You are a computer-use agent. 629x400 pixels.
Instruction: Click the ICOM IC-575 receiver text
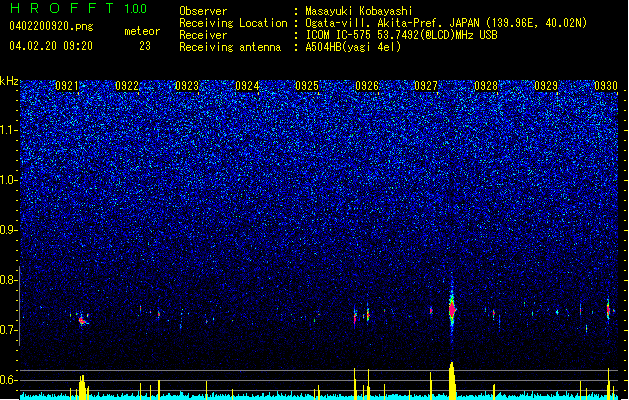coord(401,35)
